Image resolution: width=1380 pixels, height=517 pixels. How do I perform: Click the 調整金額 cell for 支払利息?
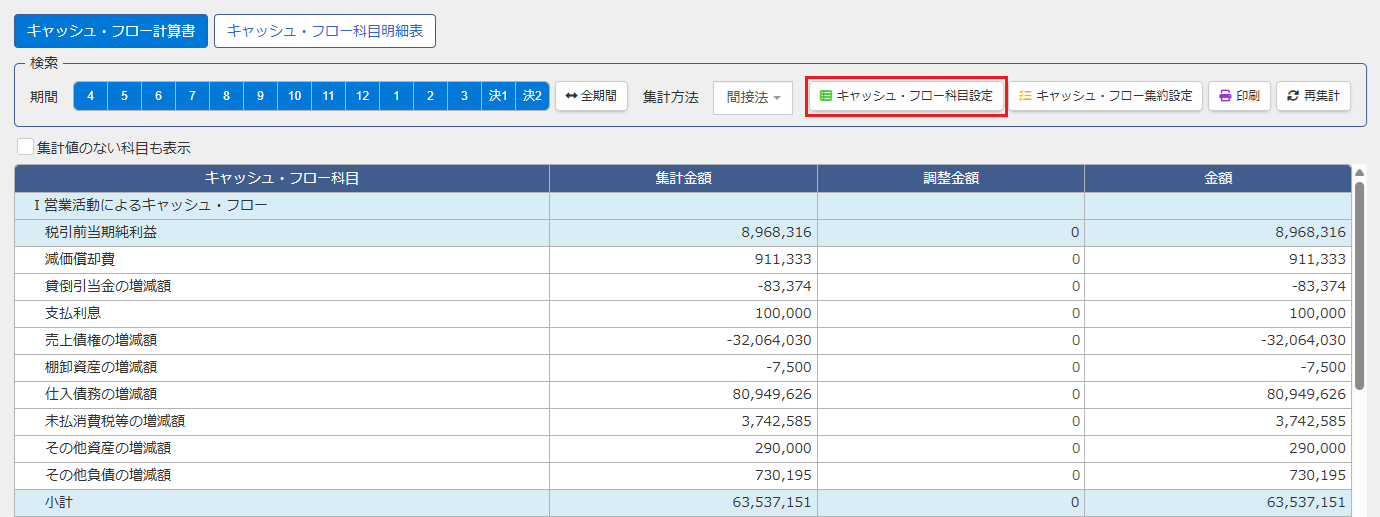pos(950,313)
